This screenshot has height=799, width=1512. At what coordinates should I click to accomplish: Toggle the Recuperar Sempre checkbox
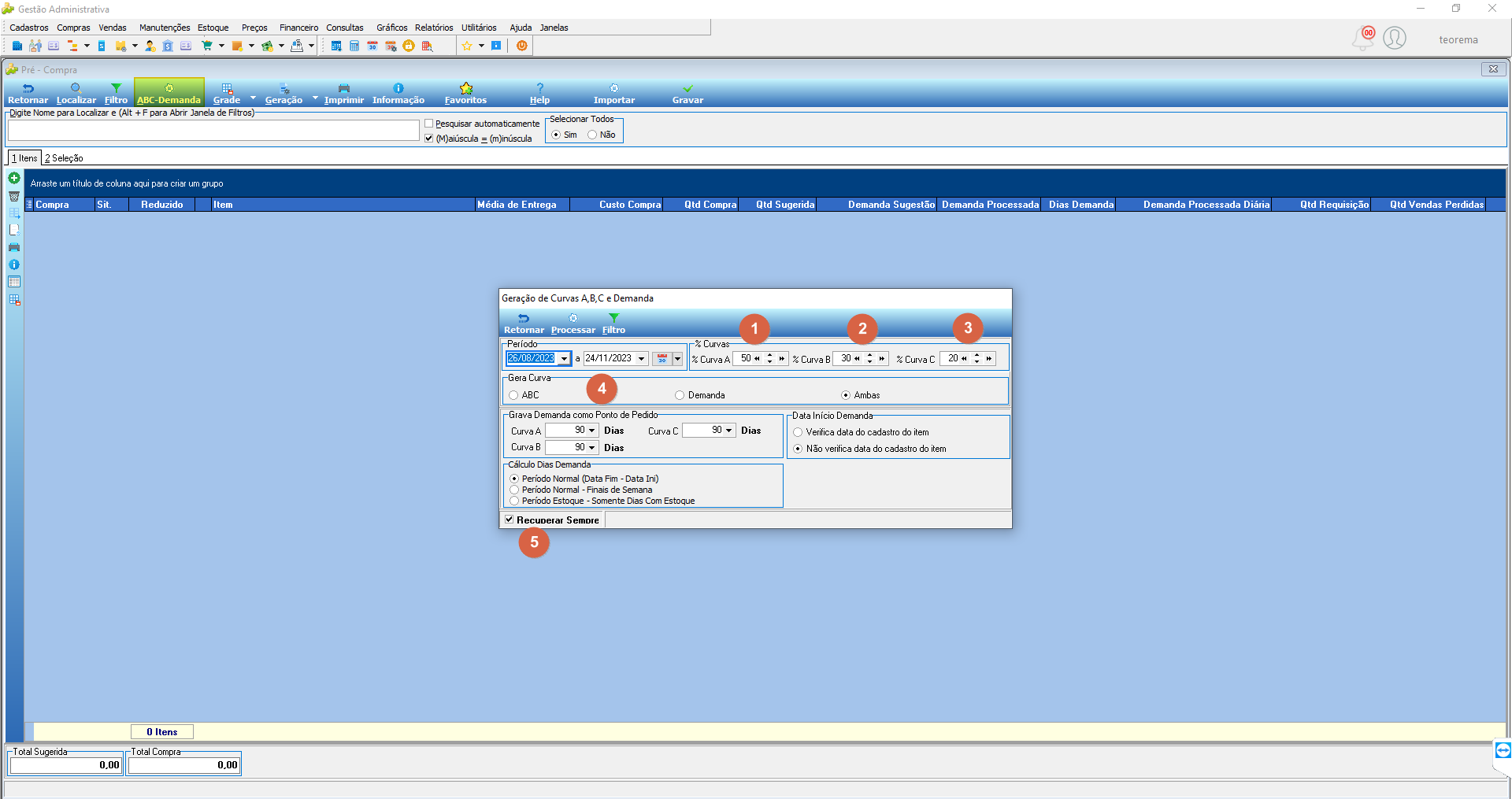(510, 520)
